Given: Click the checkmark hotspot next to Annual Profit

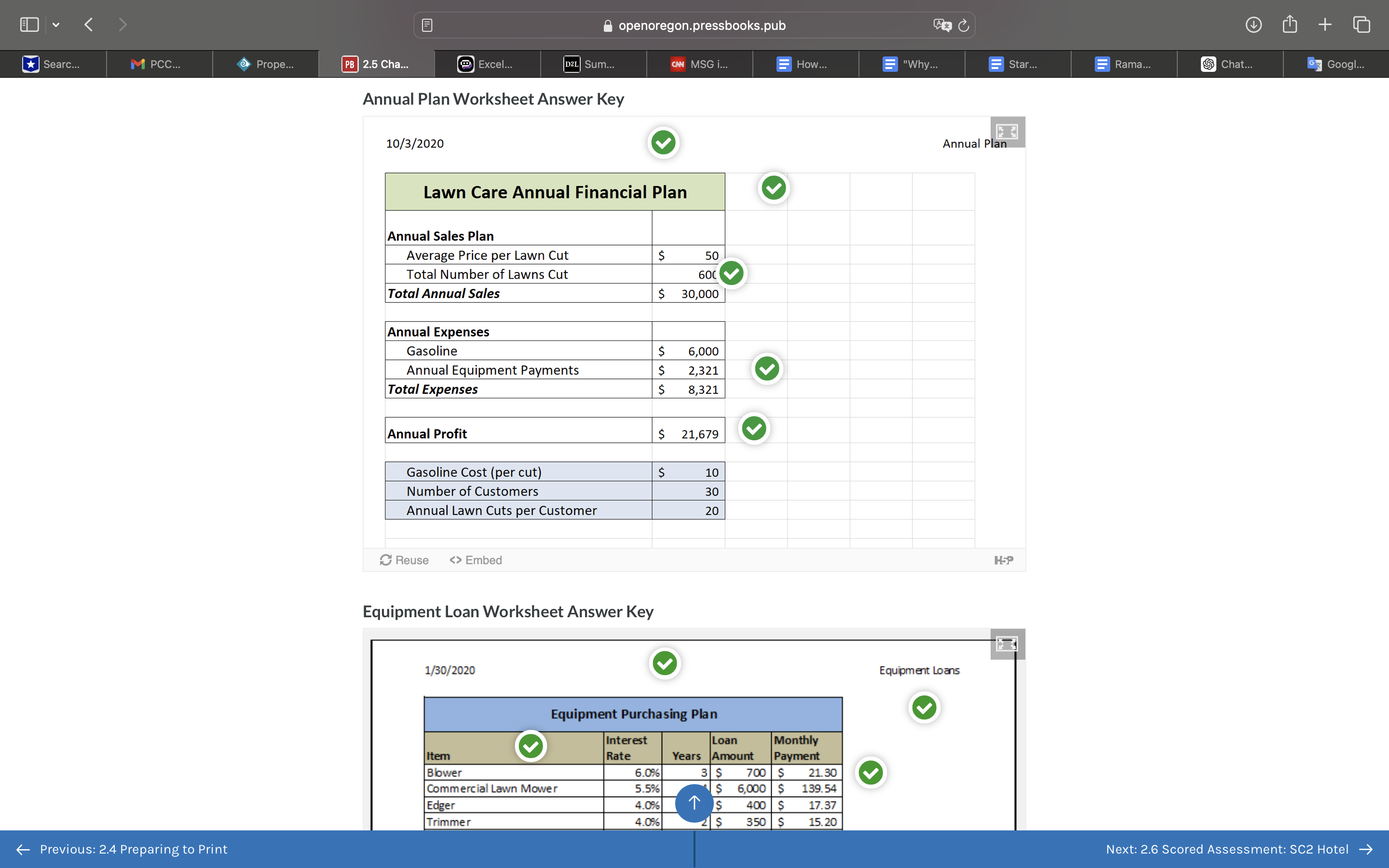Looking at the screenshot, I should [x=754, y=428].
